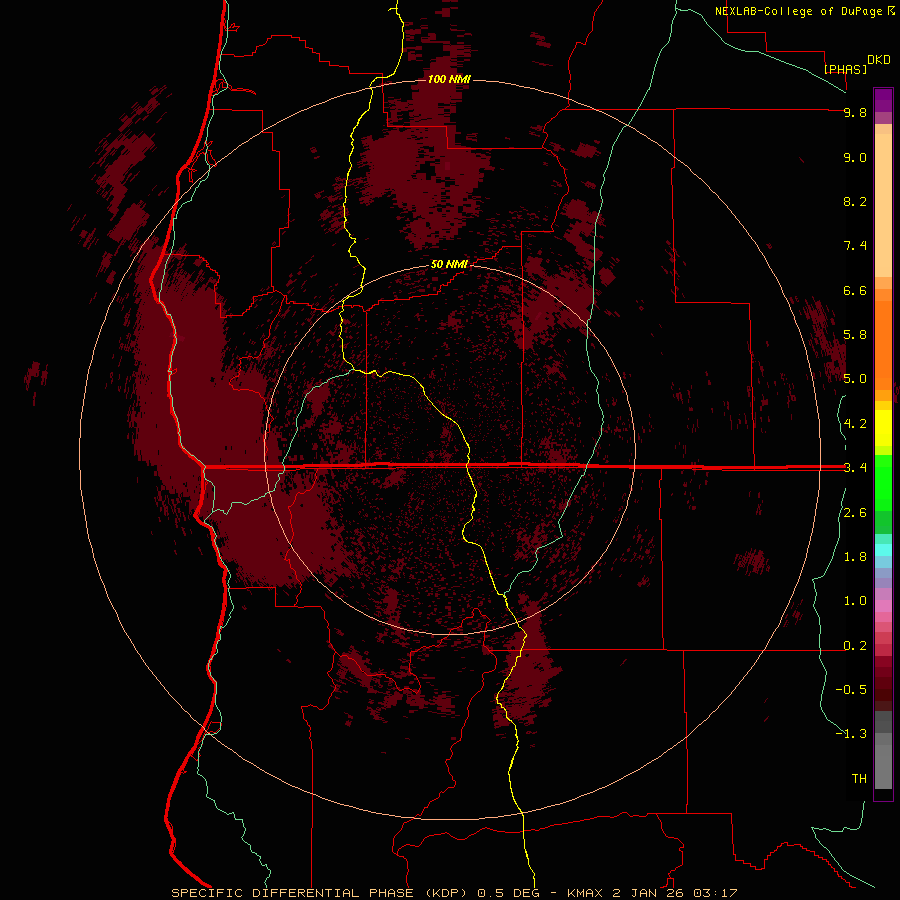Pick the bright green segment of the color scale
Screen dimensions: 900x900
click(x=883, y=482)
